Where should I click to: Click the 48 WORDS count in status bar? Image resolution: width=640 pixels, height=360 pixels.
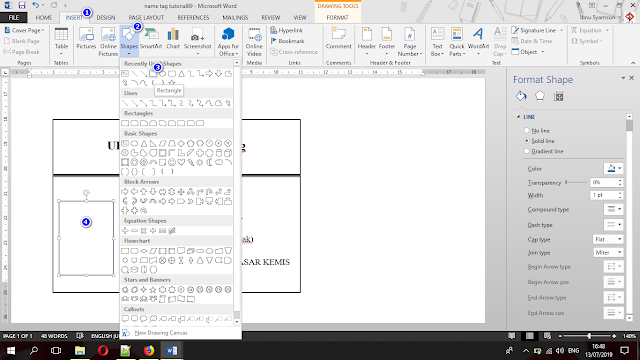54,336
